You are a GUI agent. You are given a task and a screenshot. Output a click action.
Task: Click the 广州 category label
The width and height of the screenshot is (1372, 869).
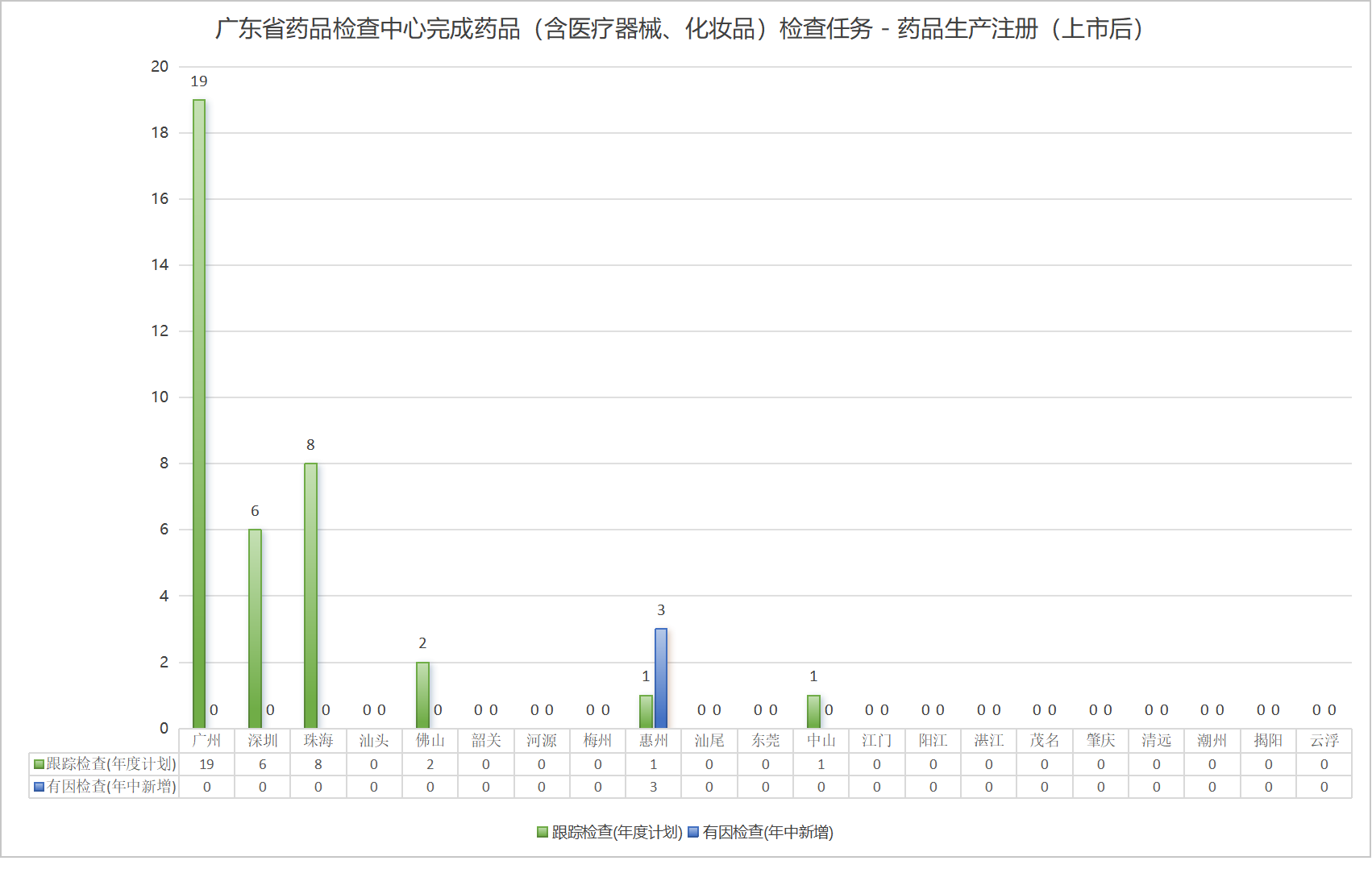(x=206, y=740)
